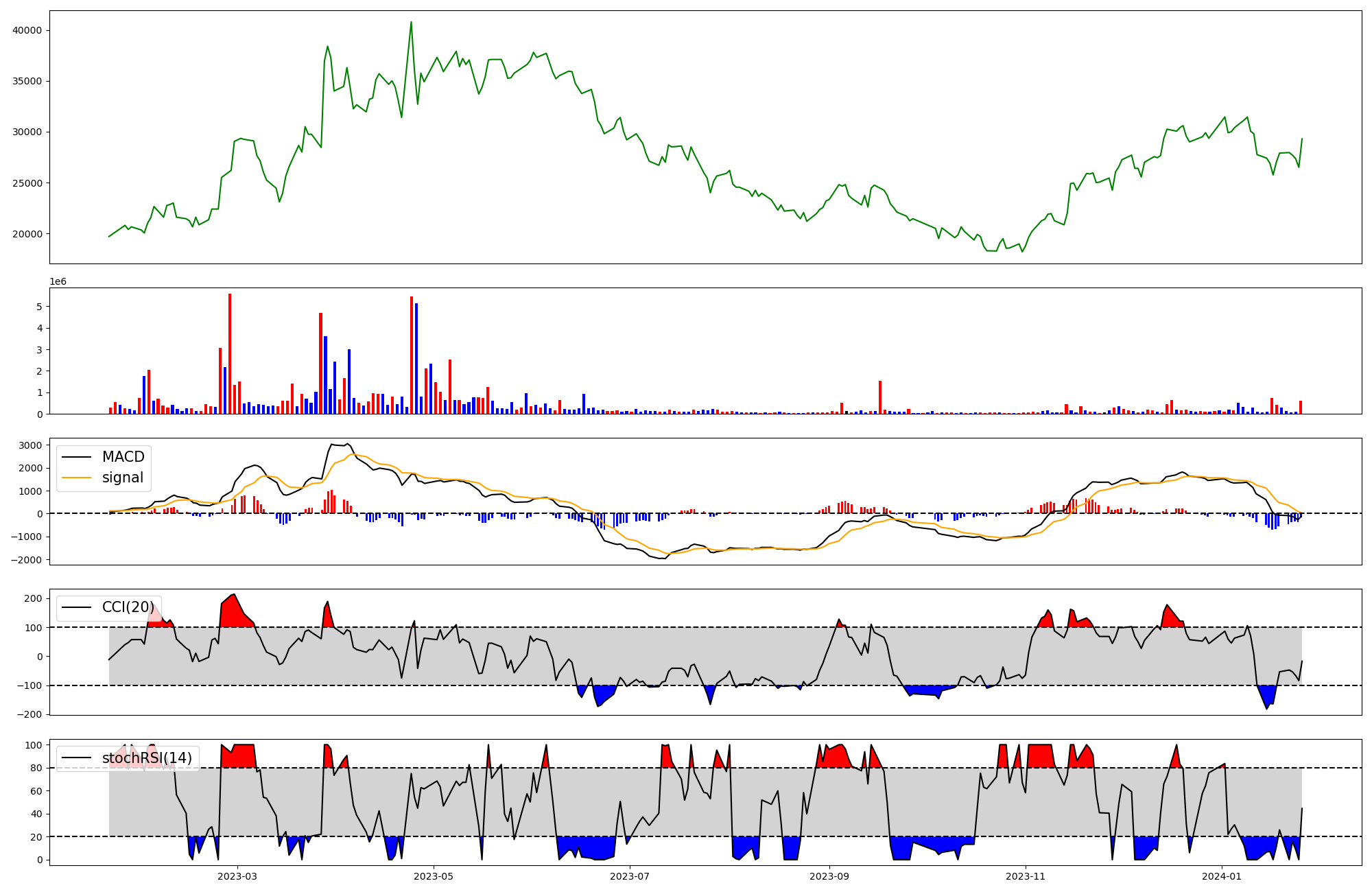Click the 1e6 volume scale label

58,282
